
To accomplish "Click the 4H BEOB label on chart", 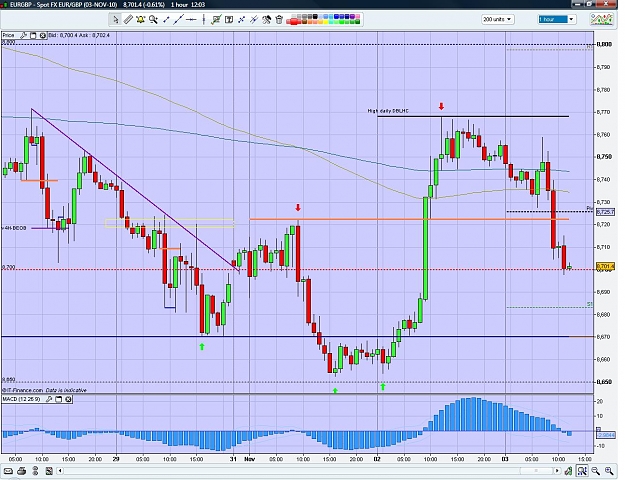I will click(x=14, y=228).
